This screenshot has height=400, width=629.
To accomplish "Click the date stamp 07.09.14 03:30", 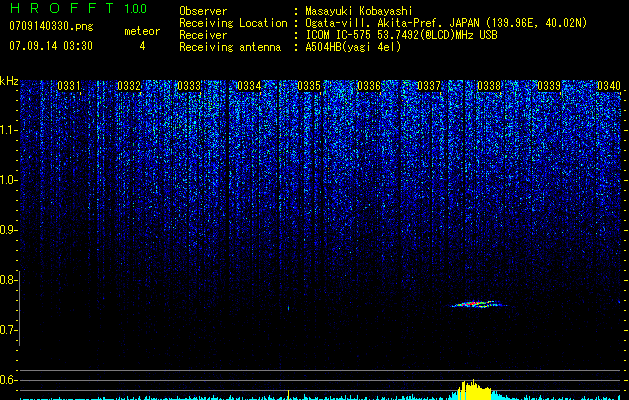I will (x=51, y=46).
